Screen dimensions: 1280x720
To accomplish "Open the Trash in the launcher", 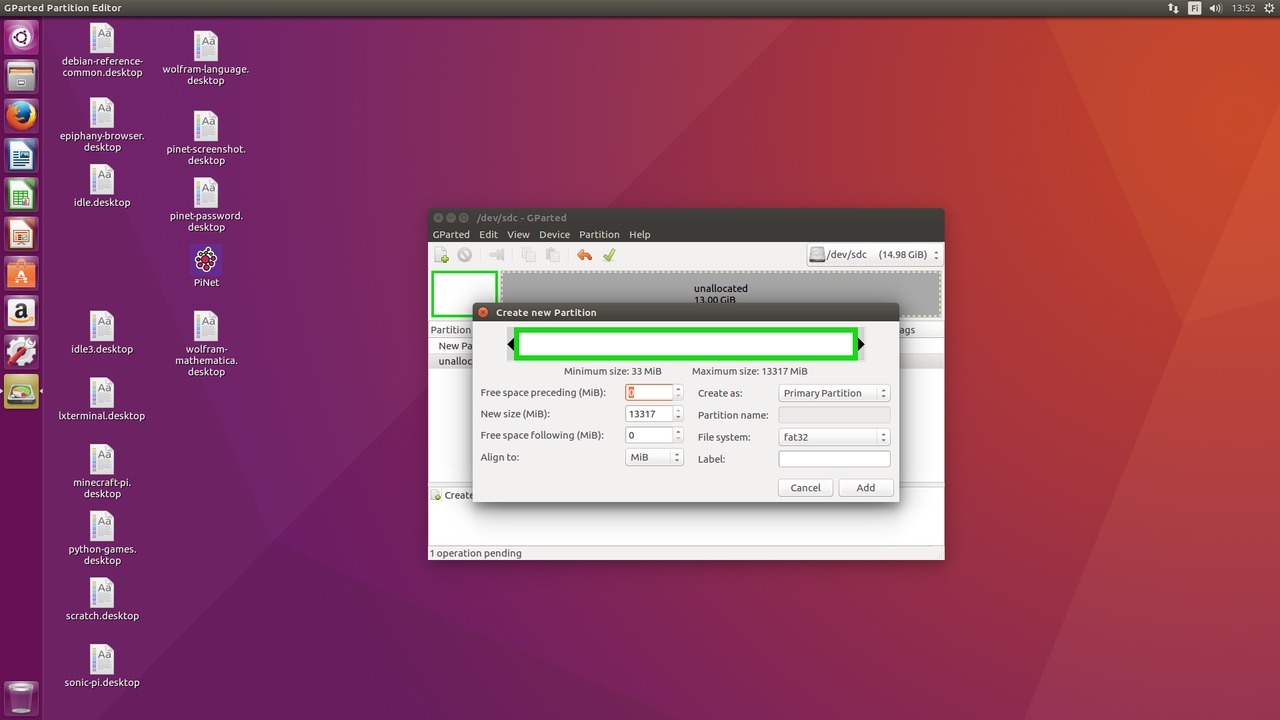I will 21,697.
